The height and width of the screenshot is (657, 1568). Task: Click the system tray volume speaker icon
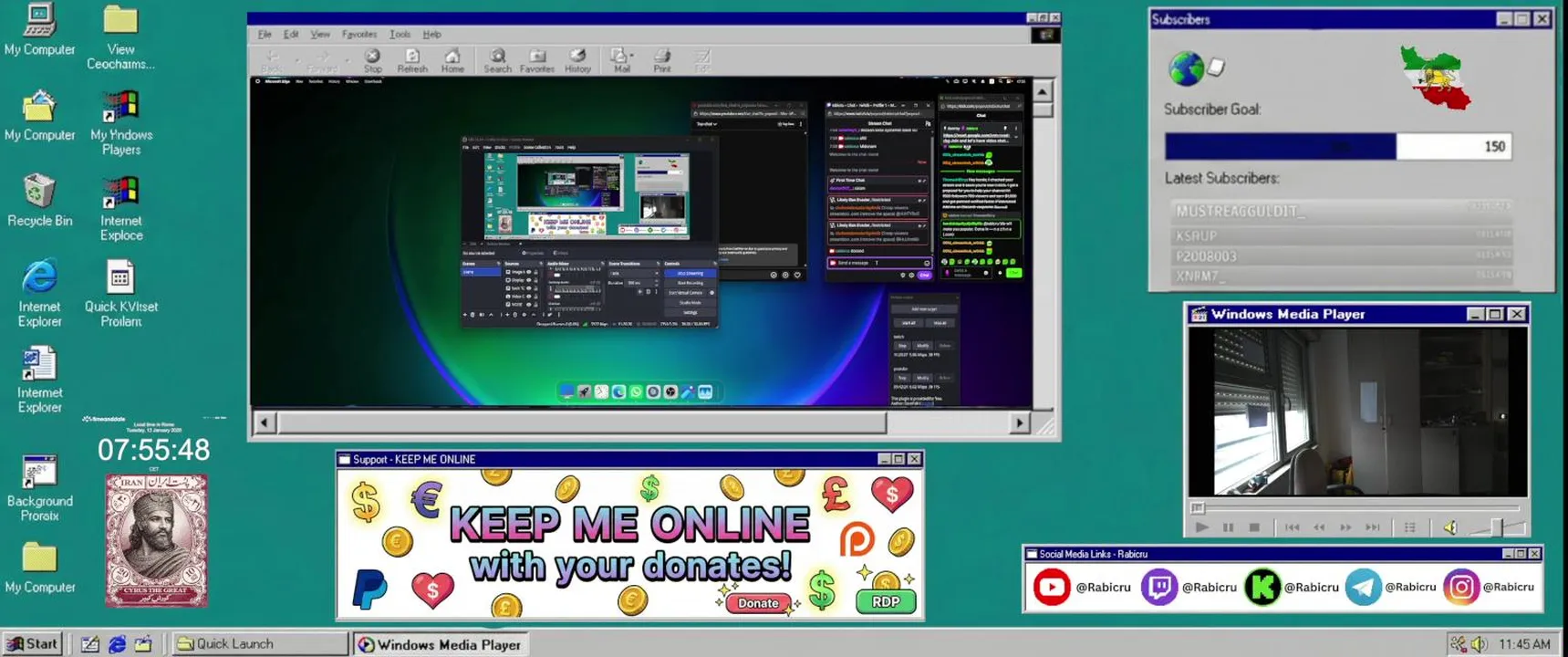tap(1479, 644)
